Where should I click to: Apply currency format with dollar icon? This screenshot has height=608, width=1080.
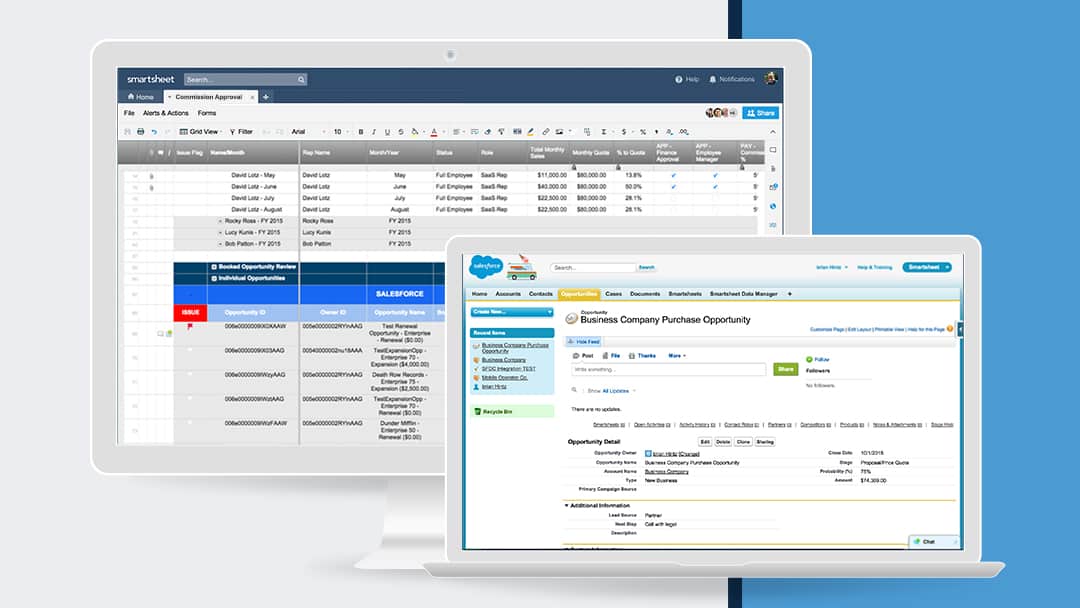pos(624,132)
